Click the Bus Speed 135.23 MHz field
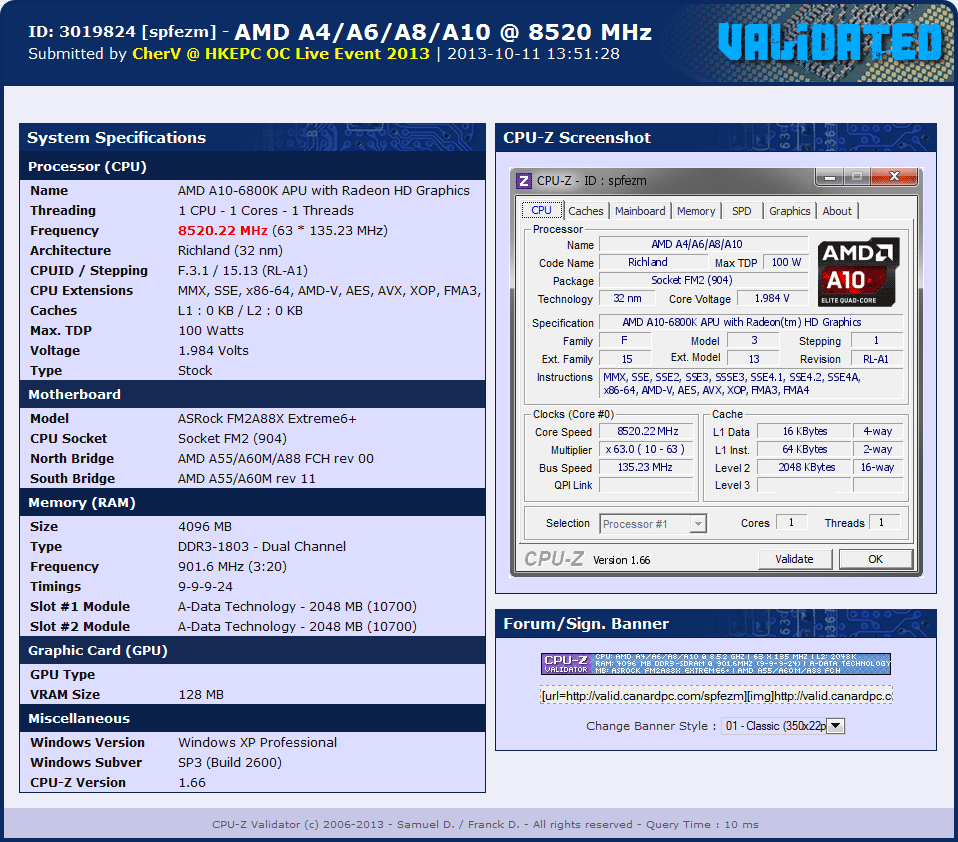 click(646, 467)
